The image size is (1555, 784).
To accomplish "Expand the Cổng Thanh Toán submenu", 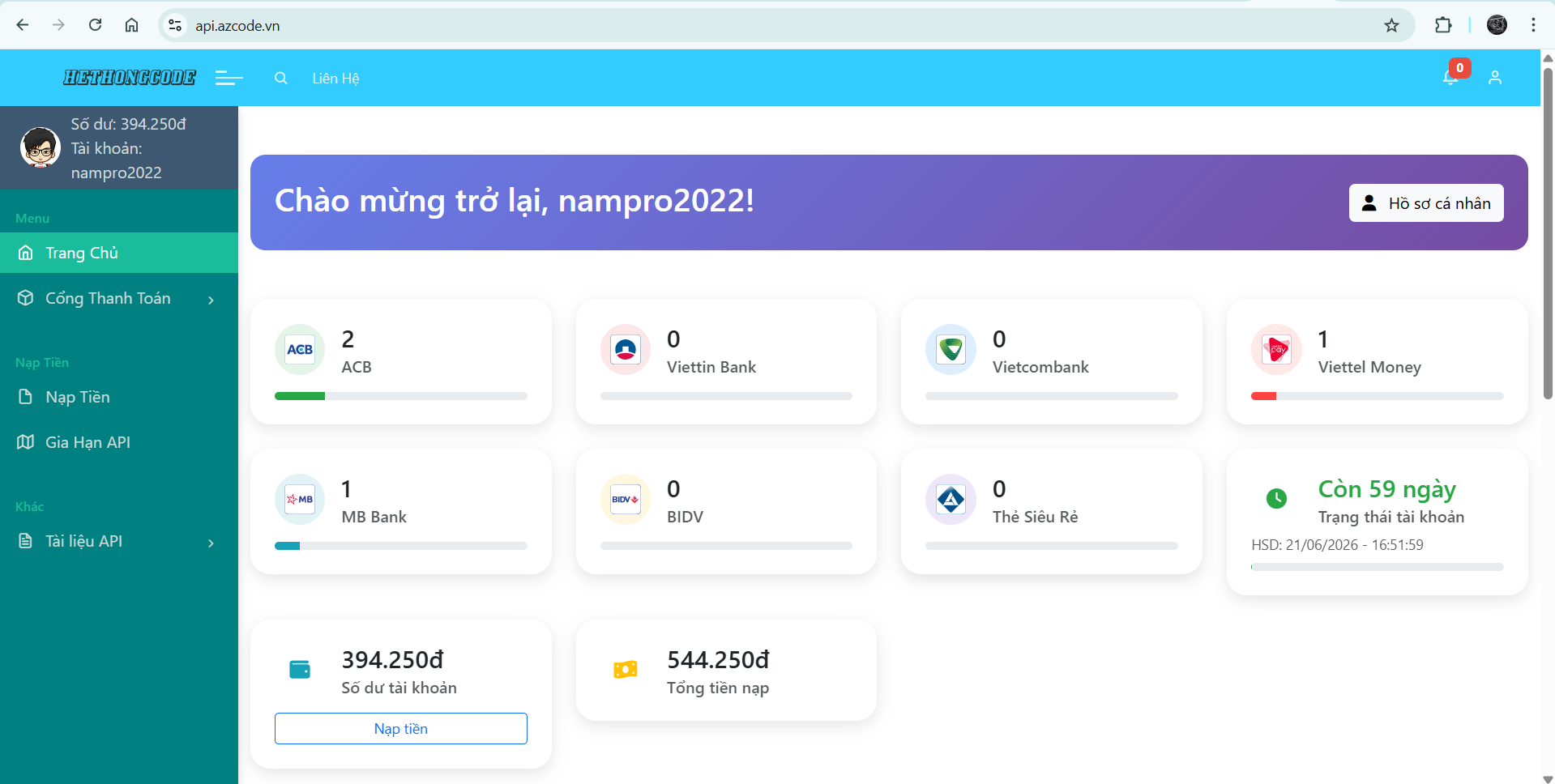I will 119,298.
